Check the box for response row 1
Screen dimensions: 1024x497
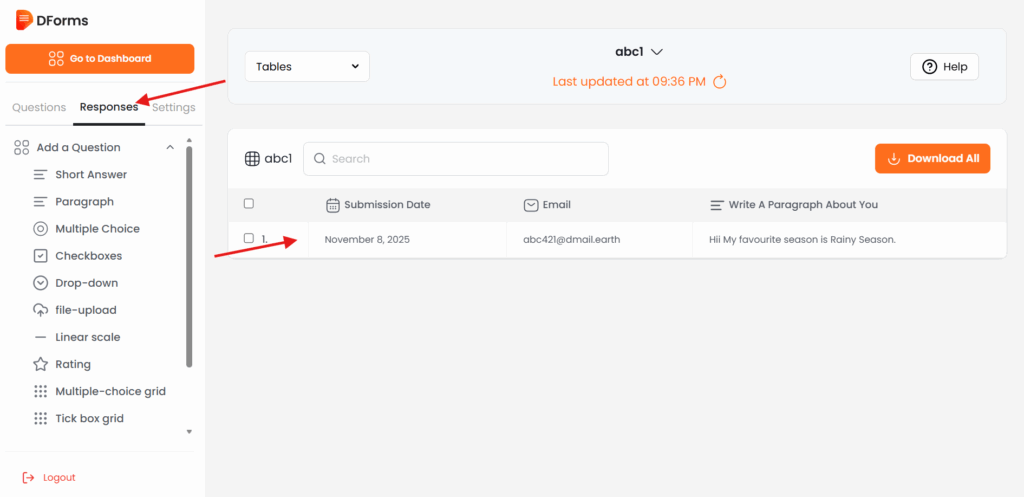click(x=249, y=238)
